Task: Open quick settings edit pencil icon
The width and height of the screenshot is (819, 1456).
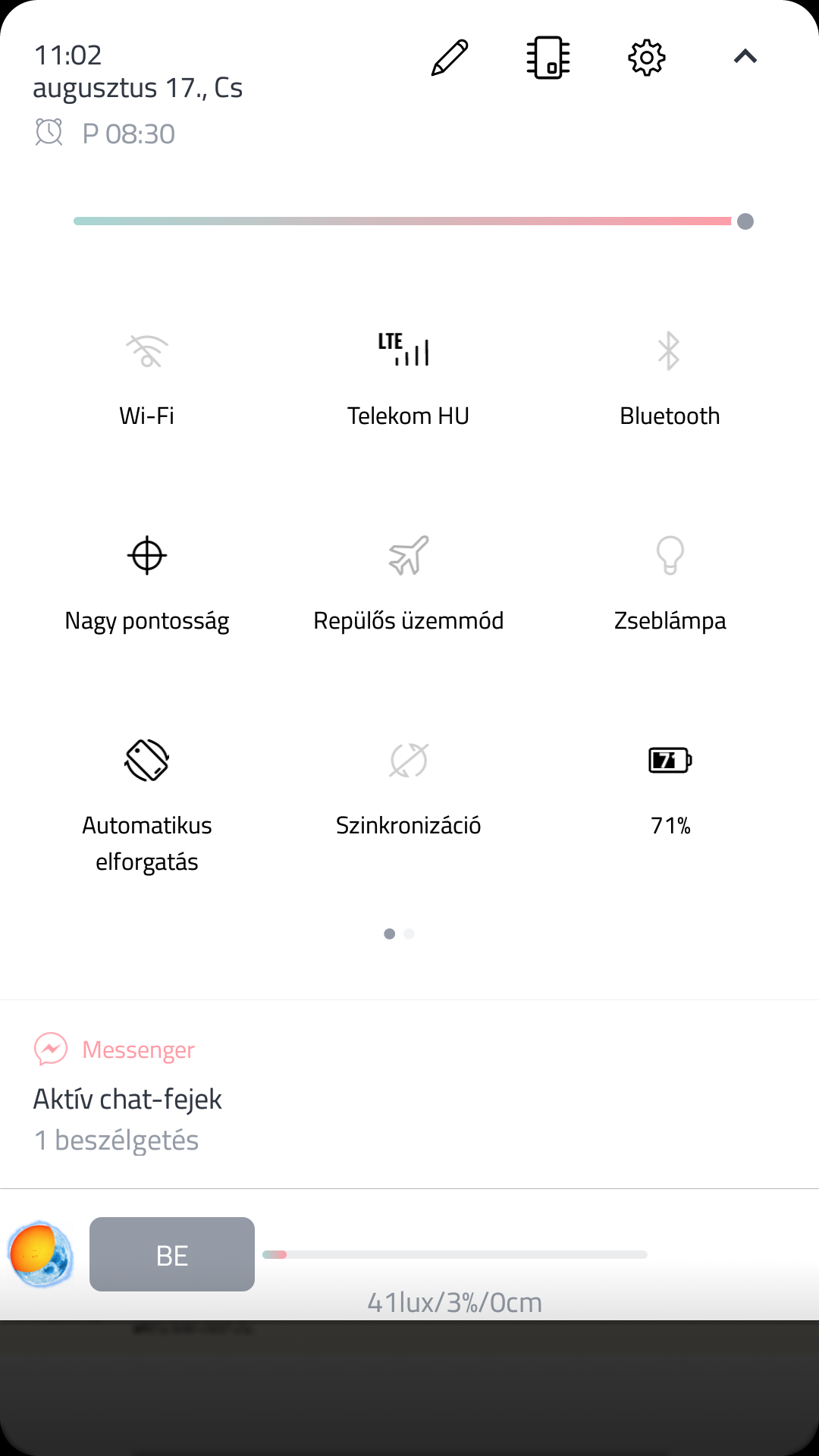Action: pyautogui.click(x=450, y=58)
